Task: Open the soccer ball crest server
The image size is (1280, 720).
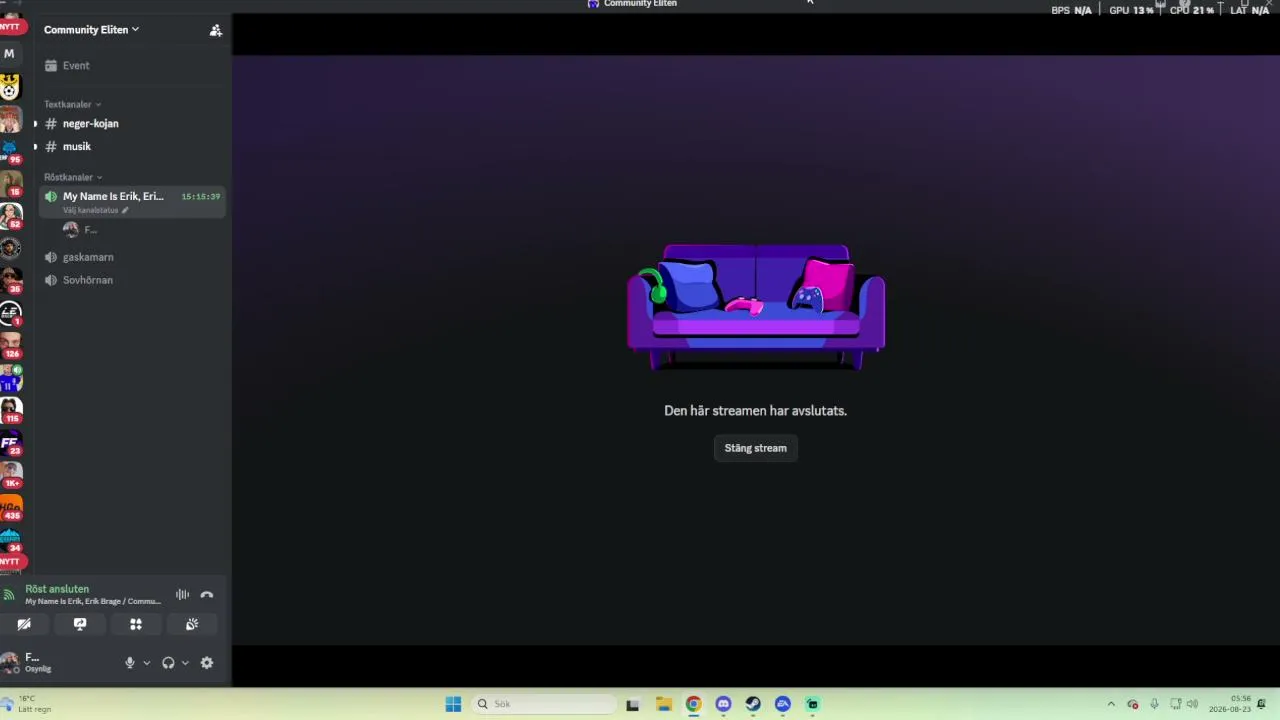Action: (x=10, y=88)
